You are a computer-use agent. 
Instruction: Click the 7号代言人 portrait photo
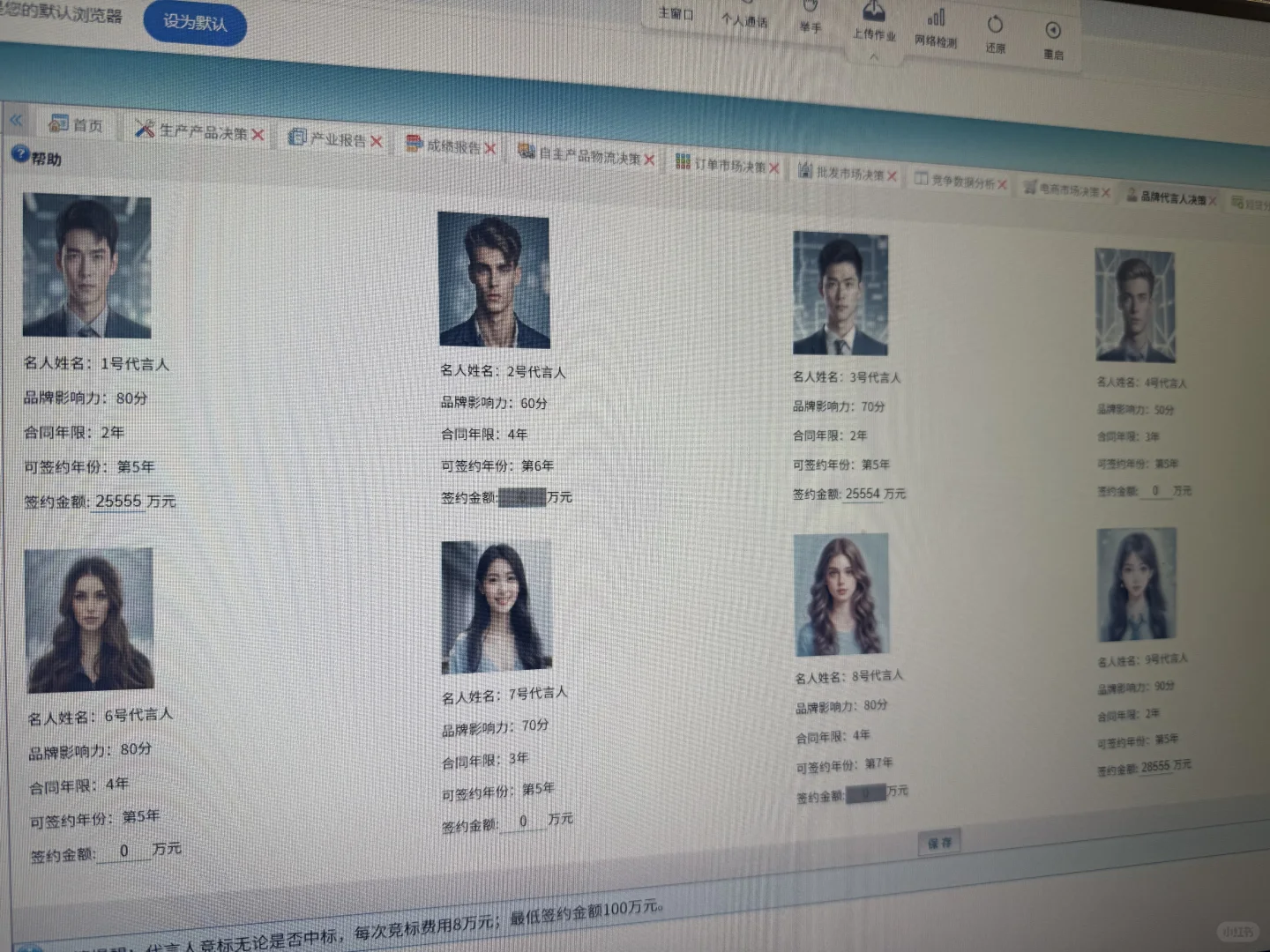tap(497, 607)
